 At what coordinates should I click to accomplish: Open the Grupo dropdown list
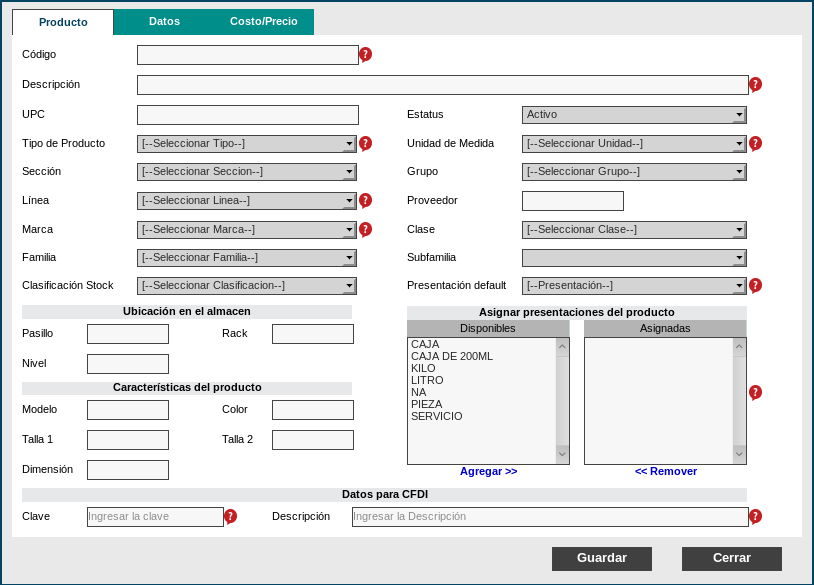tap(634, 172)
